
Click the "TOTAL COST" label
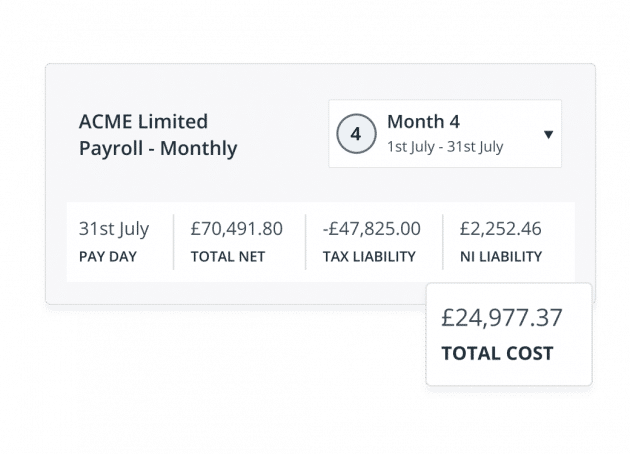coord(496,354)
